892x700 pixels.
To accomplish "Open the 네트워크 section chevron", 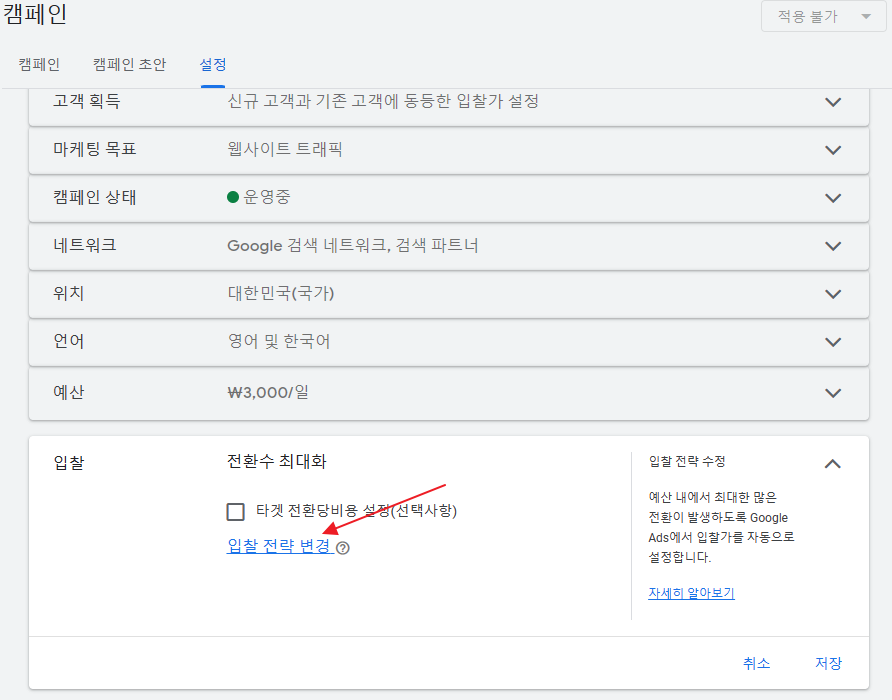I will tap(833, 246).
